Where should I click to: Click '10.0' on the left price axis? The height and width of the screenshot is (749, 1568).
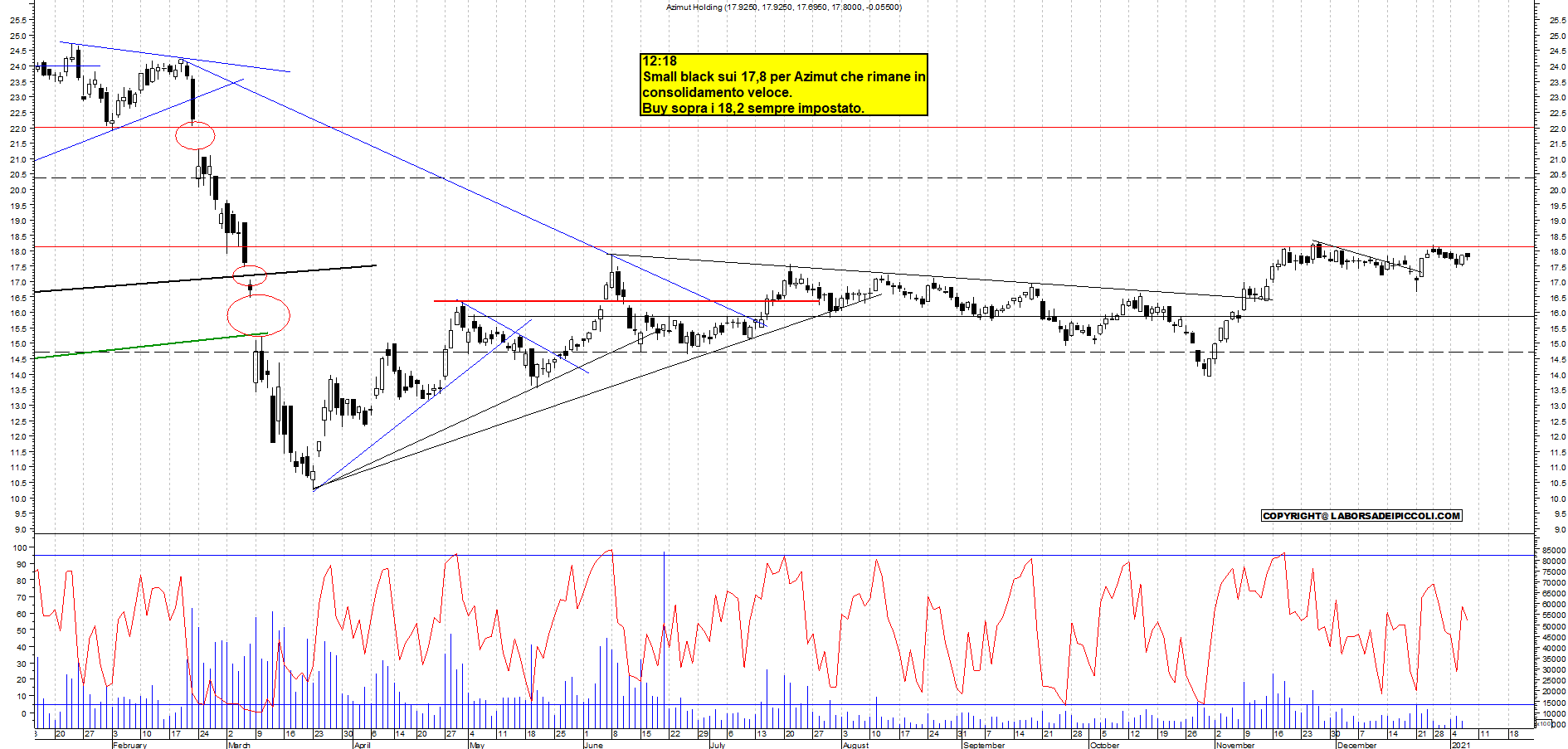[18, 499]
